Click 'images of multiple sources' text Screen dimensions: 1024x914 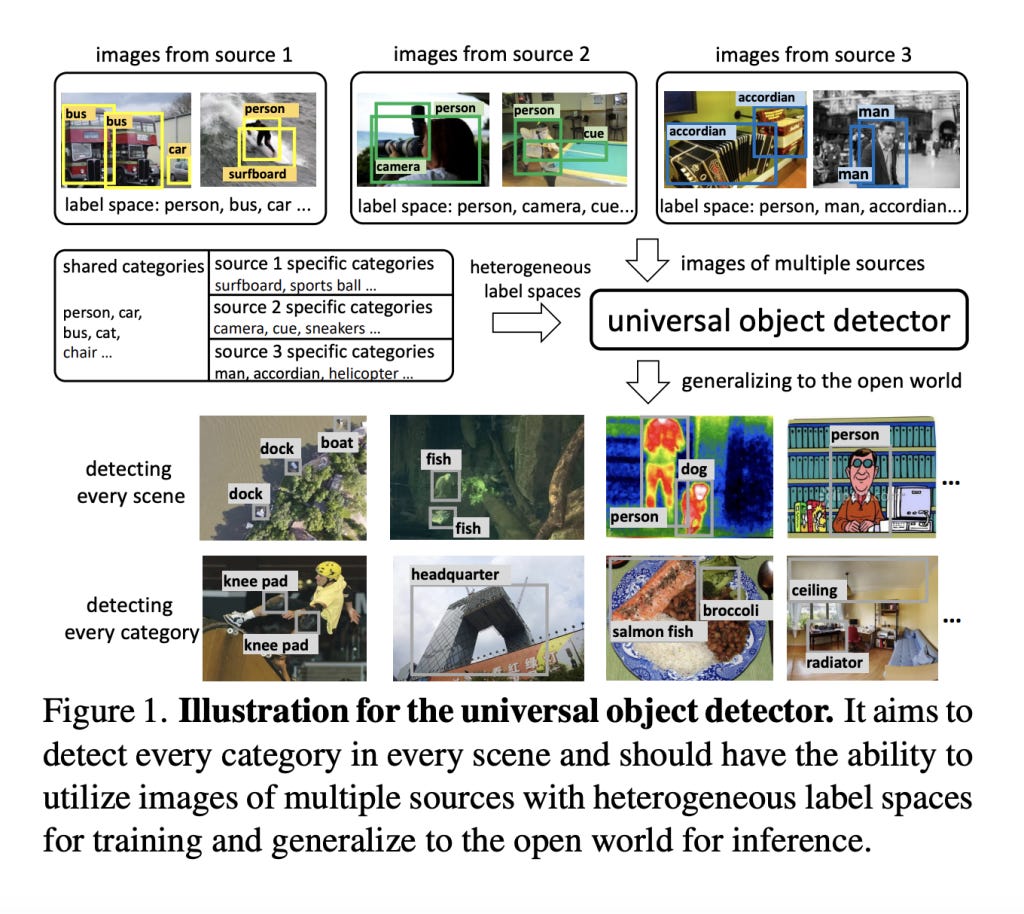803,263
